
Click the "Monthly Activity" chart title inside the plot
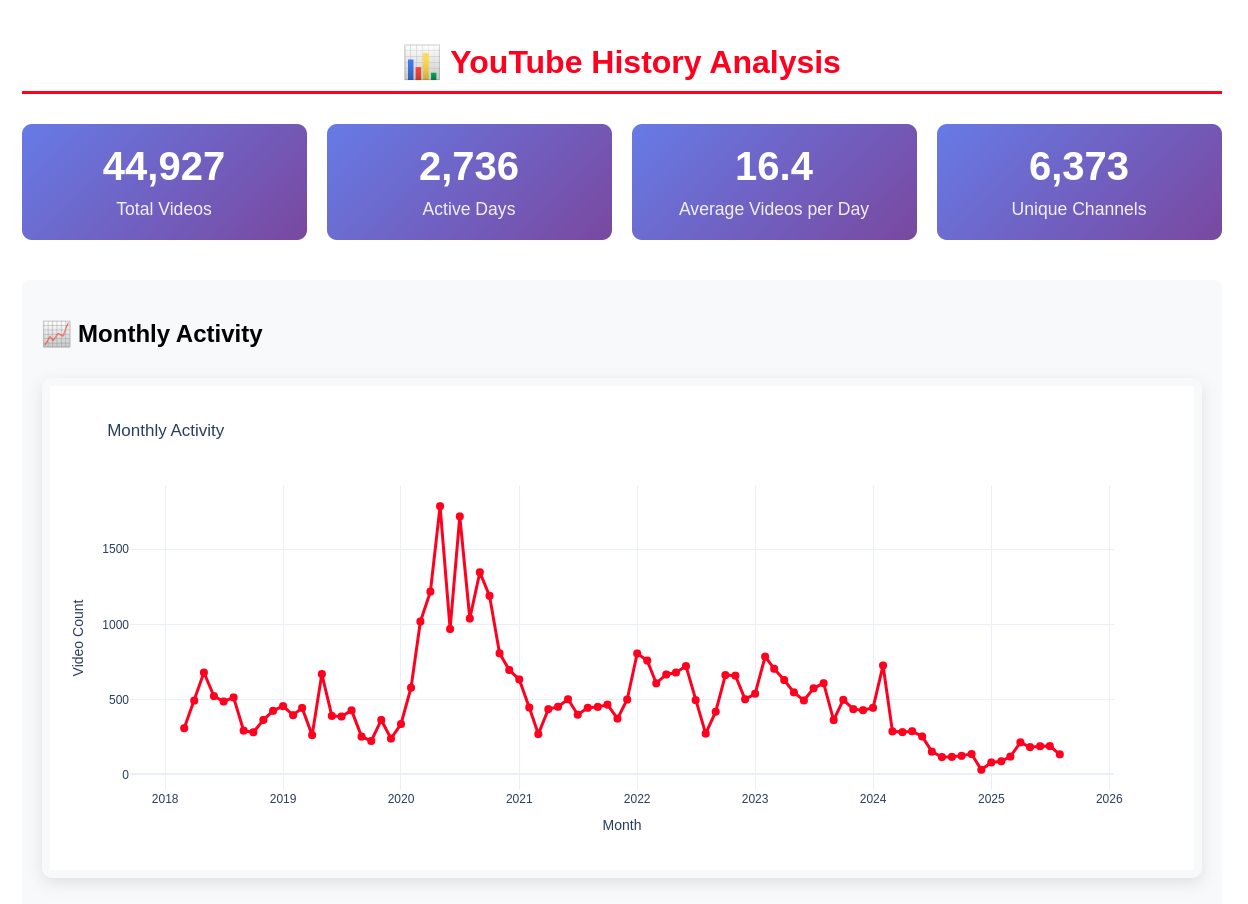166,431
